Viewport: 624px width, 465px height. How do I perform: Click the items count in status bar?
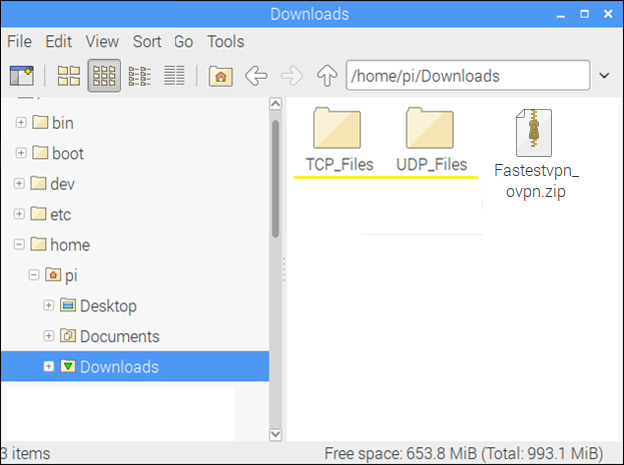25,453
